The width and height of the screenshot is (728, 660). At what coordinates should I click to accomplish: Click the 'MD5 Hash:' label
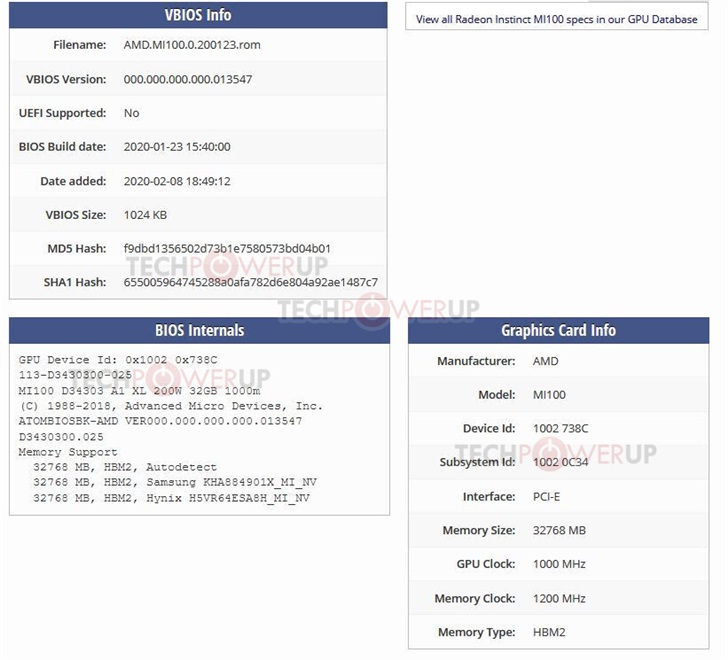tap(77, 249)
